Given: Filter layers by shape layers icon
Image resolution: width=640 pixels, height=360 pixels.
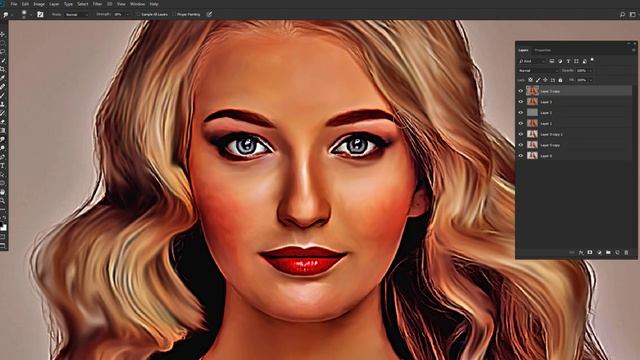Looking at the screenshot, I should tap(576, 61).
